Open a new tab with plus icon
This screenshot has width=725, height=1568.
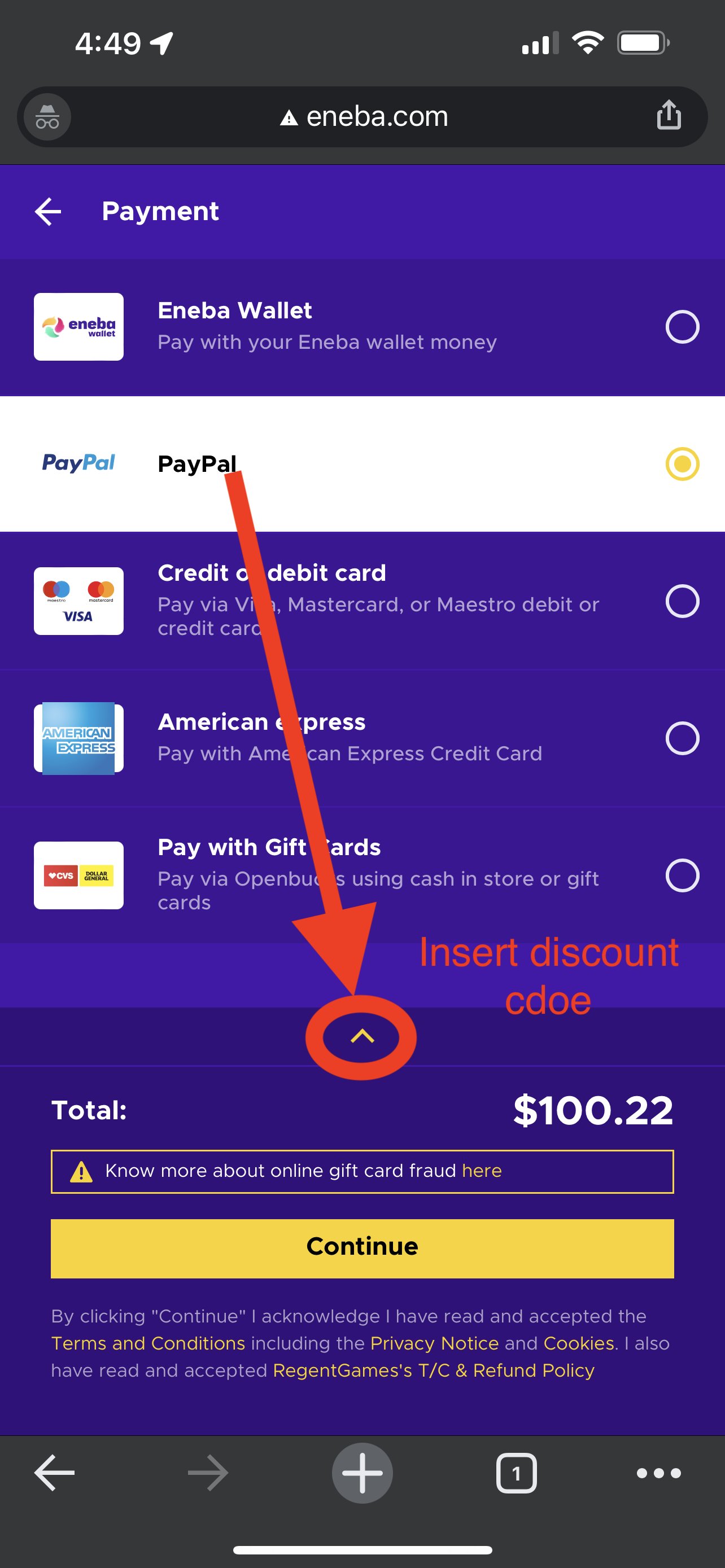(362, 1473)
